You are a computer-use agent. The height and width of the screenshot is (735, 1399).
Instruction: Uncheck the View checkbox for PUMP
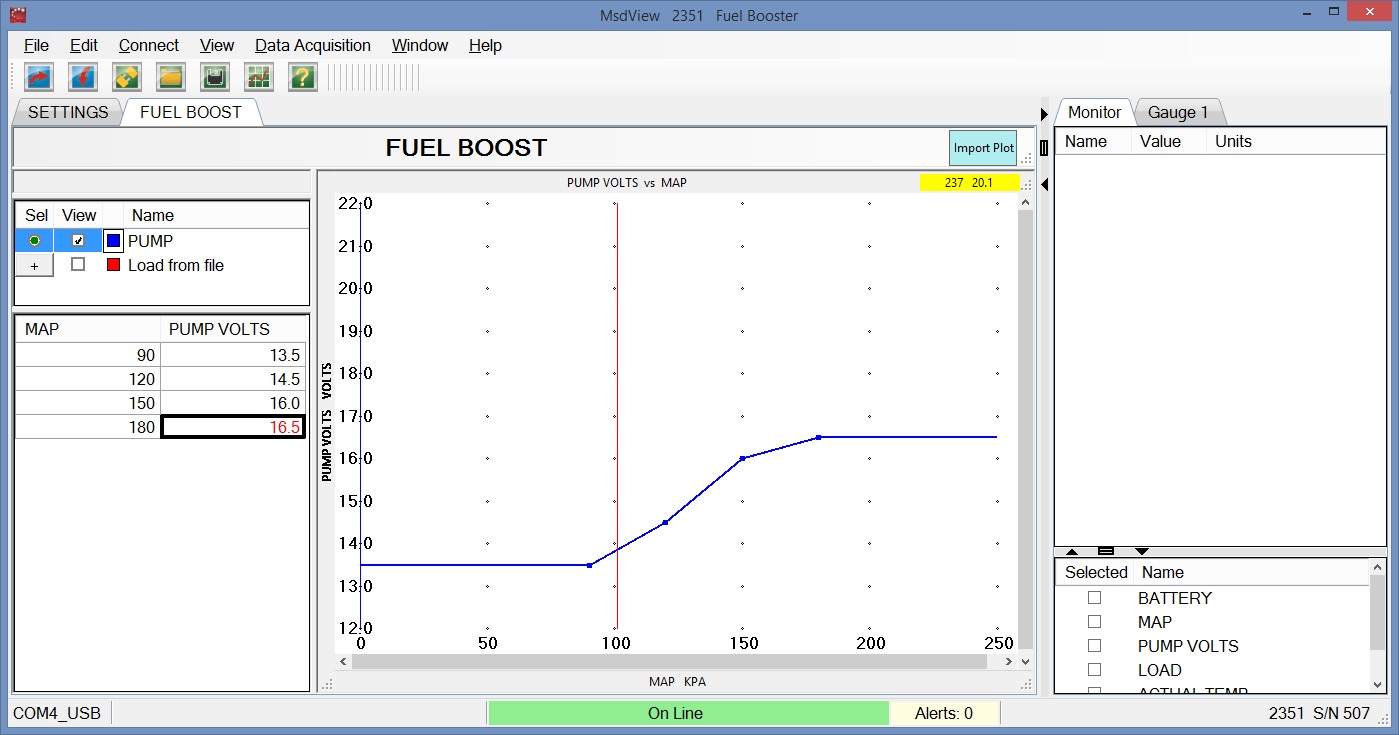pos(78,241)
